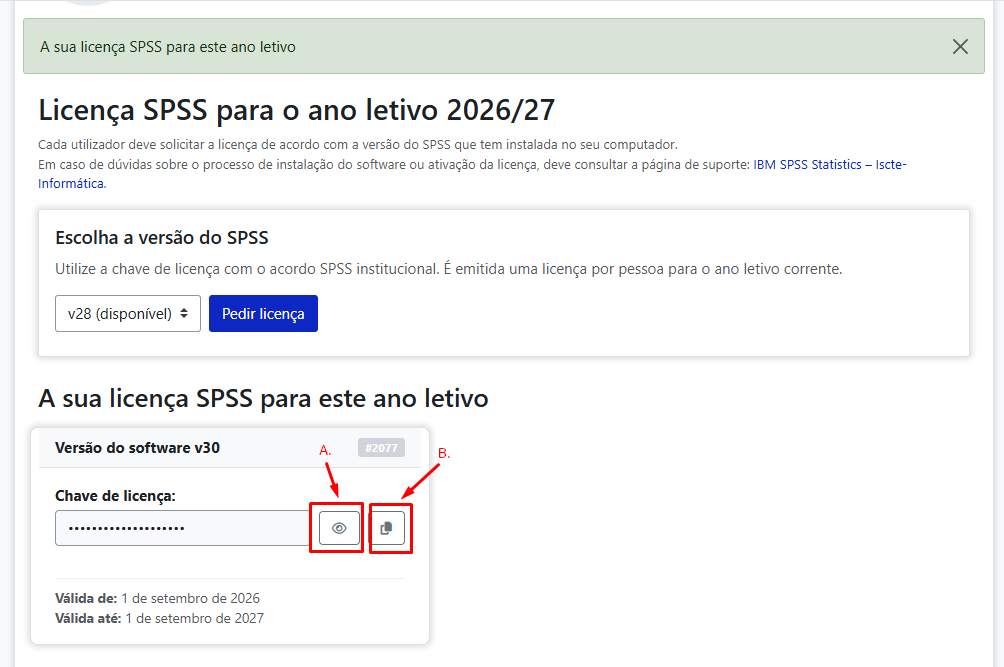The height and width of the screenshot is (667, 1004).
Task: Click the masked license key field
Action: (182, 528)
